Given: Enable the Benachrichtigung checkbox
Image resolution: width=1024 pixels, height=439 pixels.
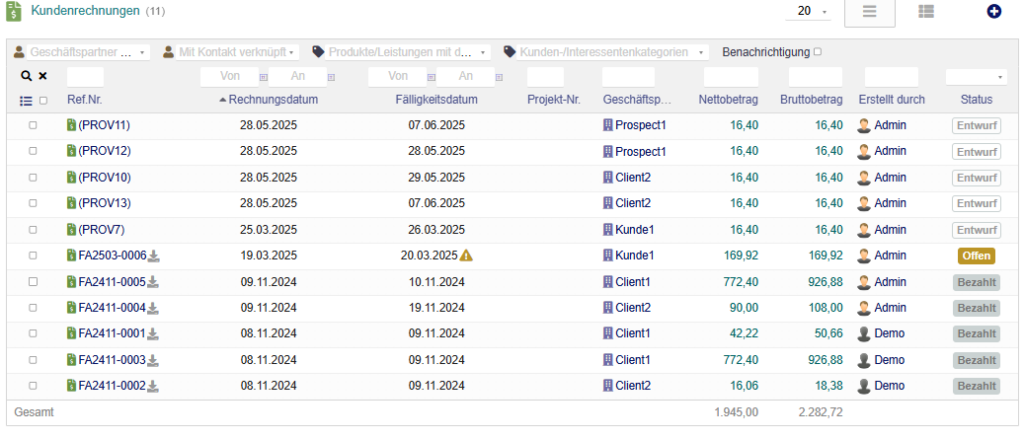Looking at the screenshot, I should click(818, 51).
